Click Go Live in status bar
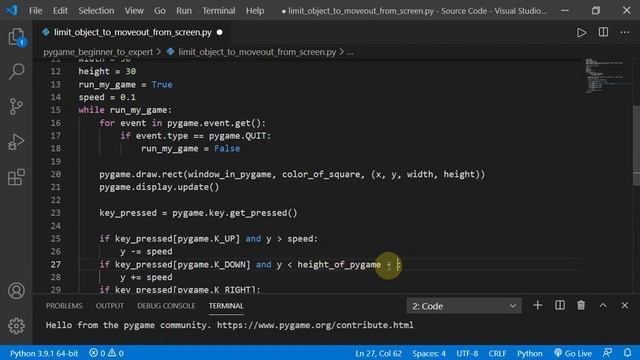 tap(573, 353)
